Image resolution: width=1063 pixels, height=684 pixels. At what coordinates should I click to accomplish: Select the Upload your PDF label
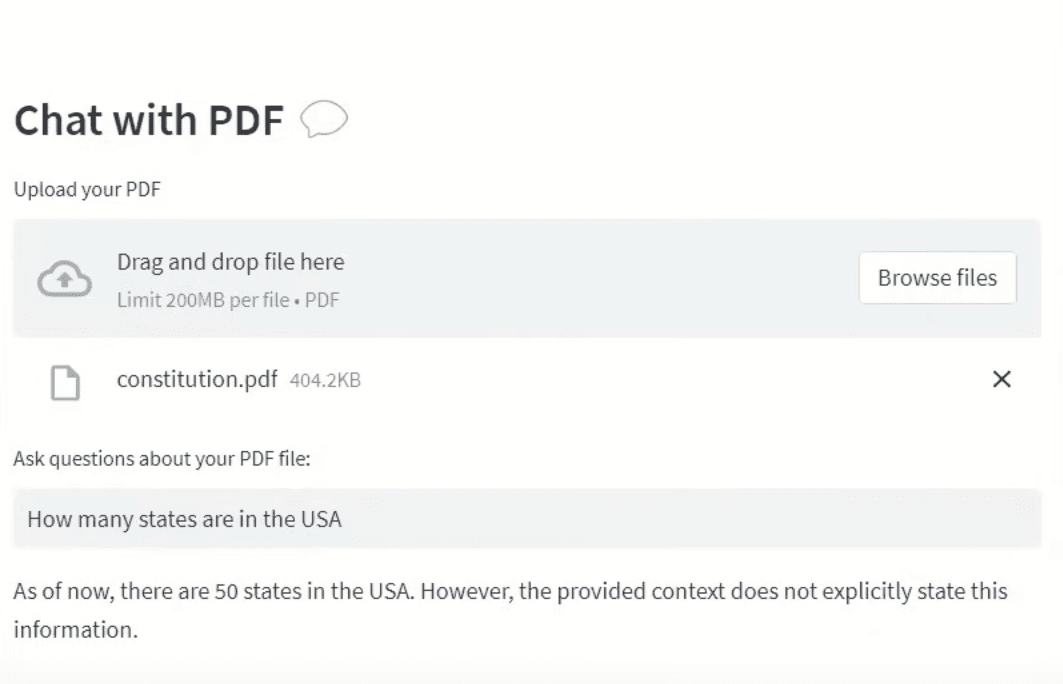tap(86, 189)
